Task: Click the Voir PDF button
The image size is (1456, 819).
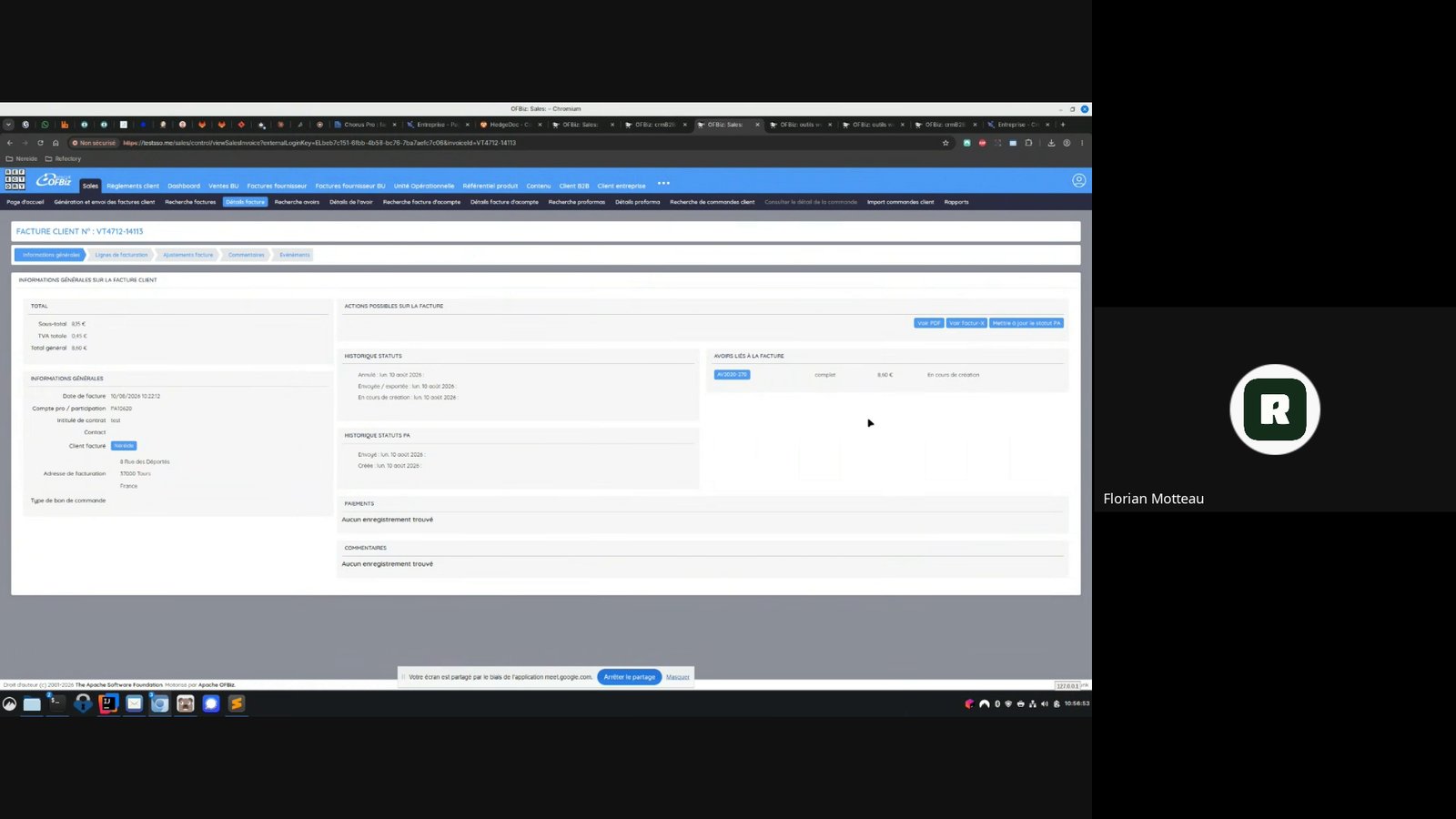Action: coord(928,323)
